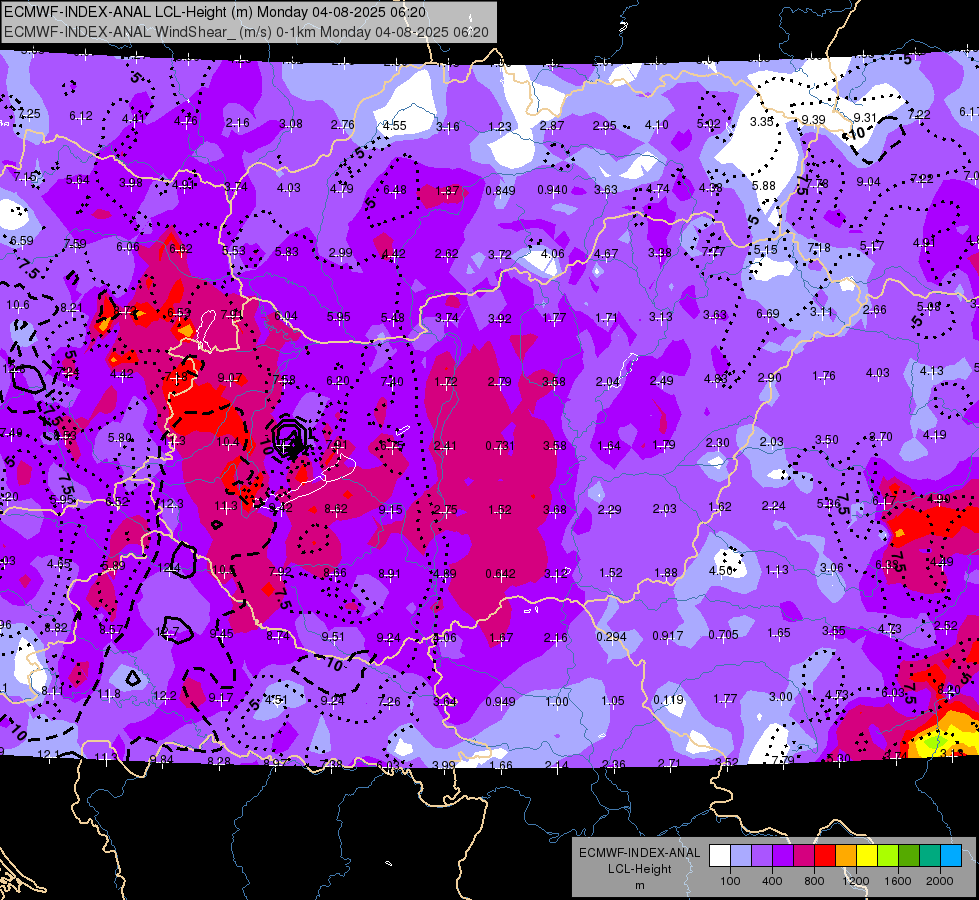Click the 1600 tick label in legend

897,881
